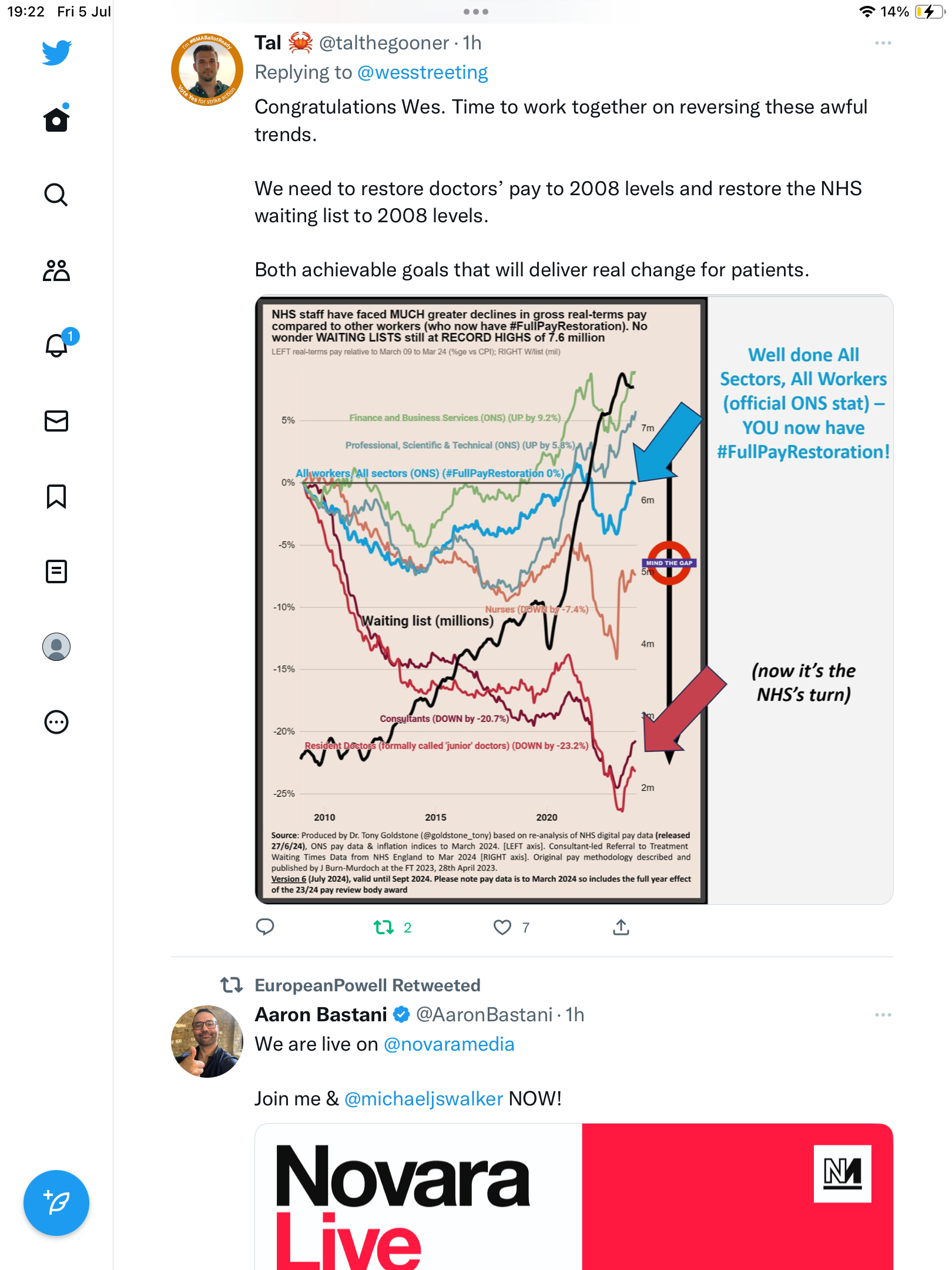
Task: Open more options on Aaron Bastani's tweet
Action: pyautogui.click(x=883, y=1015)
